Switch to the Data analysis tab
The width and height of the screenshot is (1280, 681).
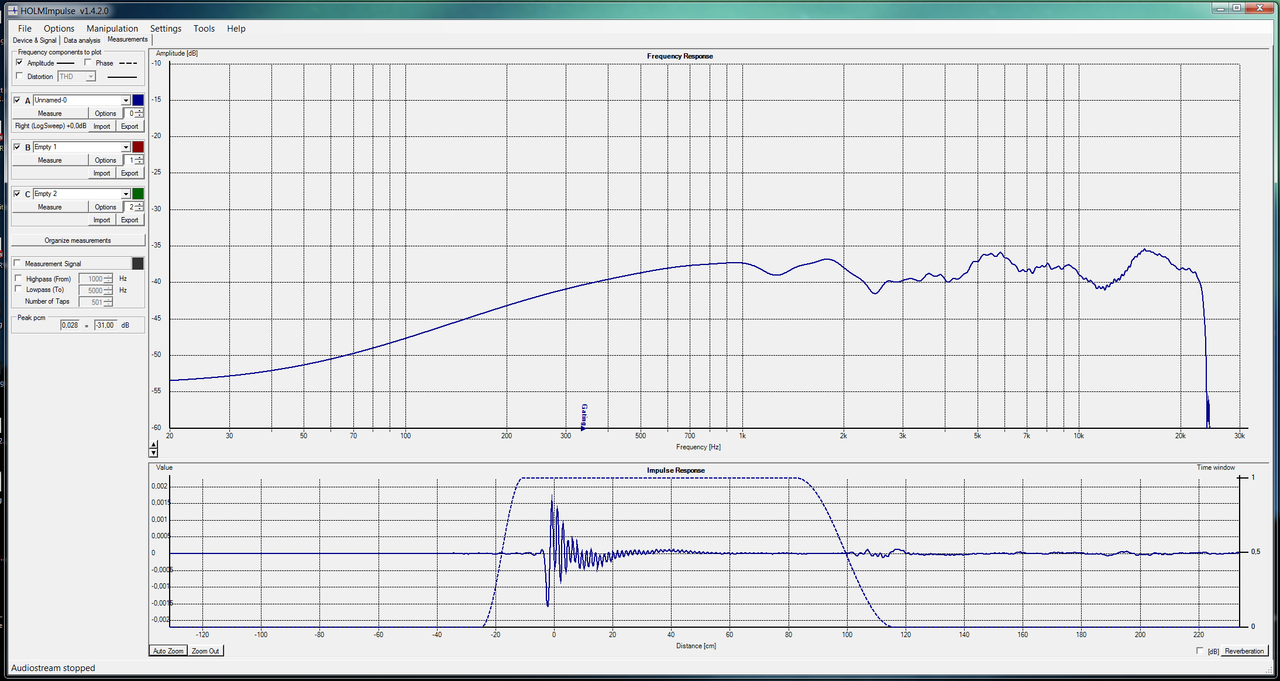[82, 40]
